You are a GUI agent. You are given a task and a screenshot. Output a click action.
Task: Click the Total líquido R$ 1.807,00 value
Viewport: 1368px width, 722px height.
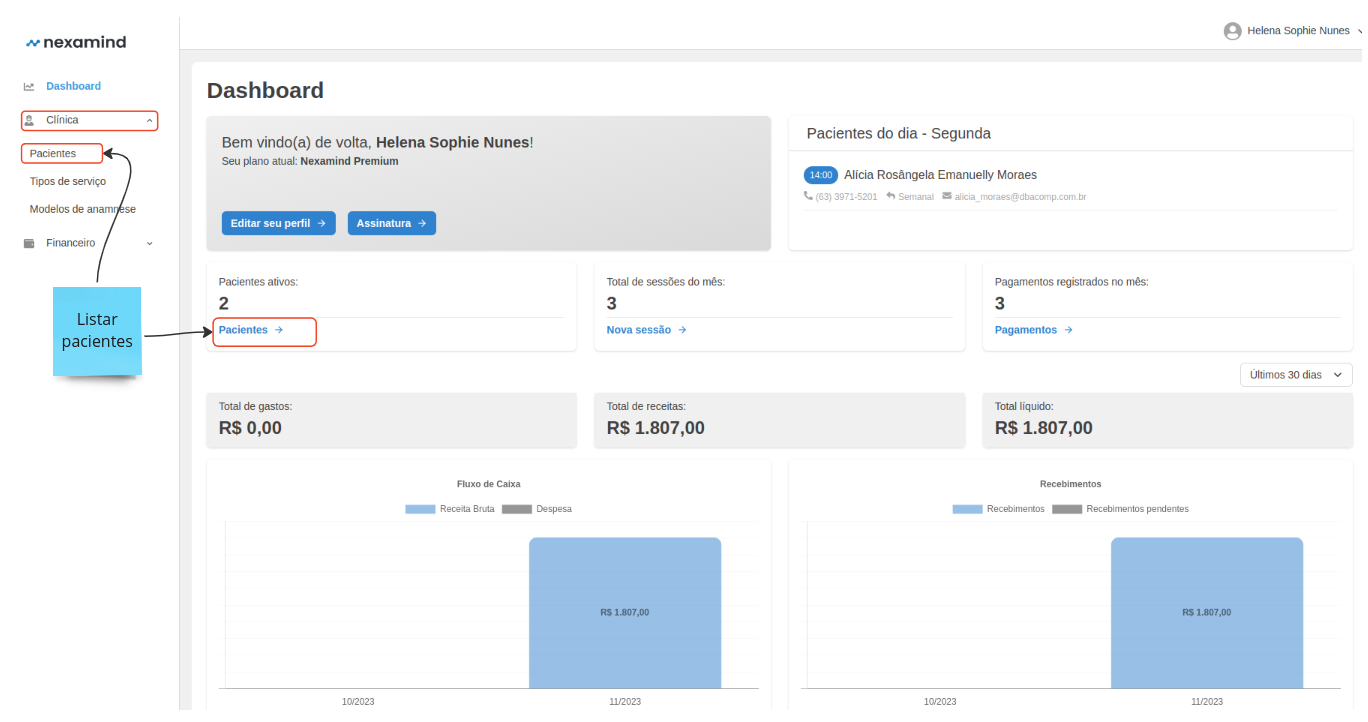[1044, 428]
